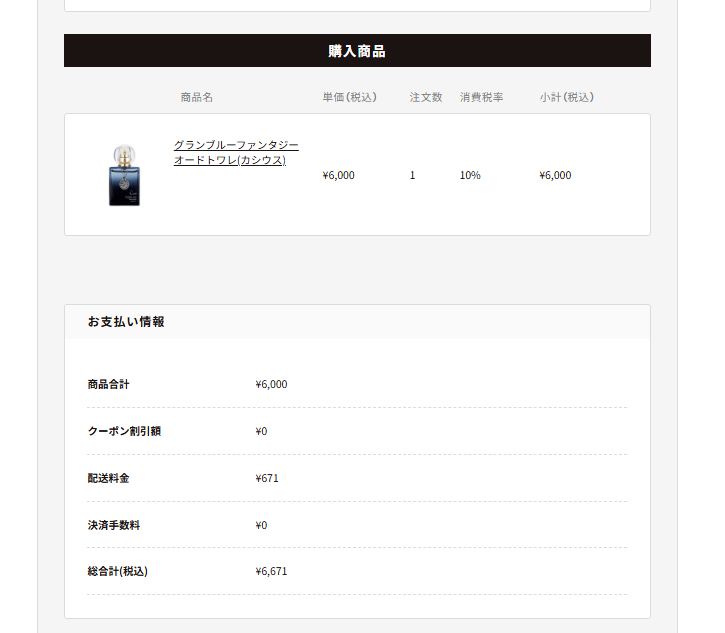Viewport: 725px width, 633px height.
Task: Click the unit price ¥6,000 in product row
Action: point(338,175)
